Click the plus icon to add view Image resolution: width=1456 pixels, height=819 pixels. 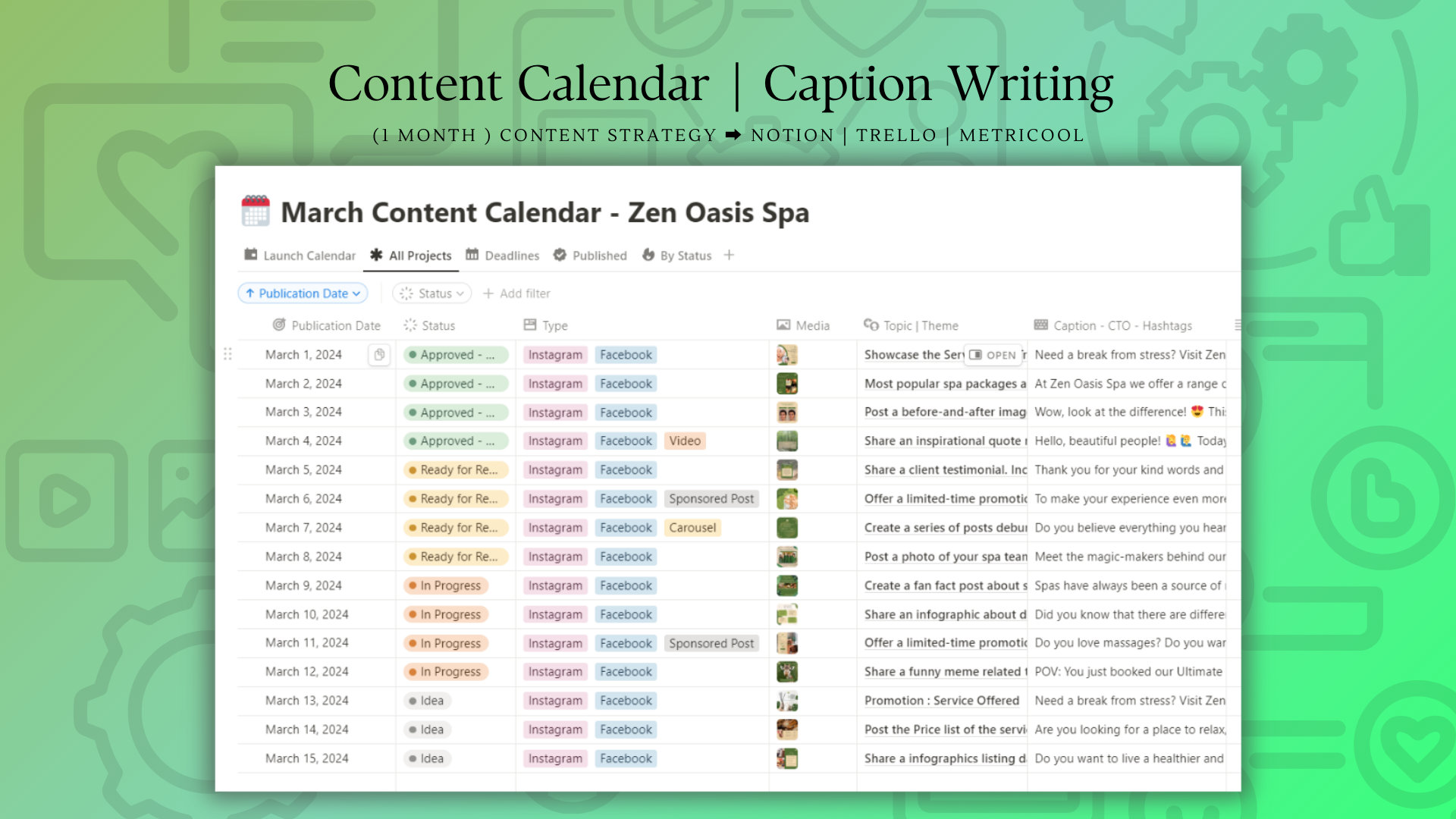(x=729, y=256)
